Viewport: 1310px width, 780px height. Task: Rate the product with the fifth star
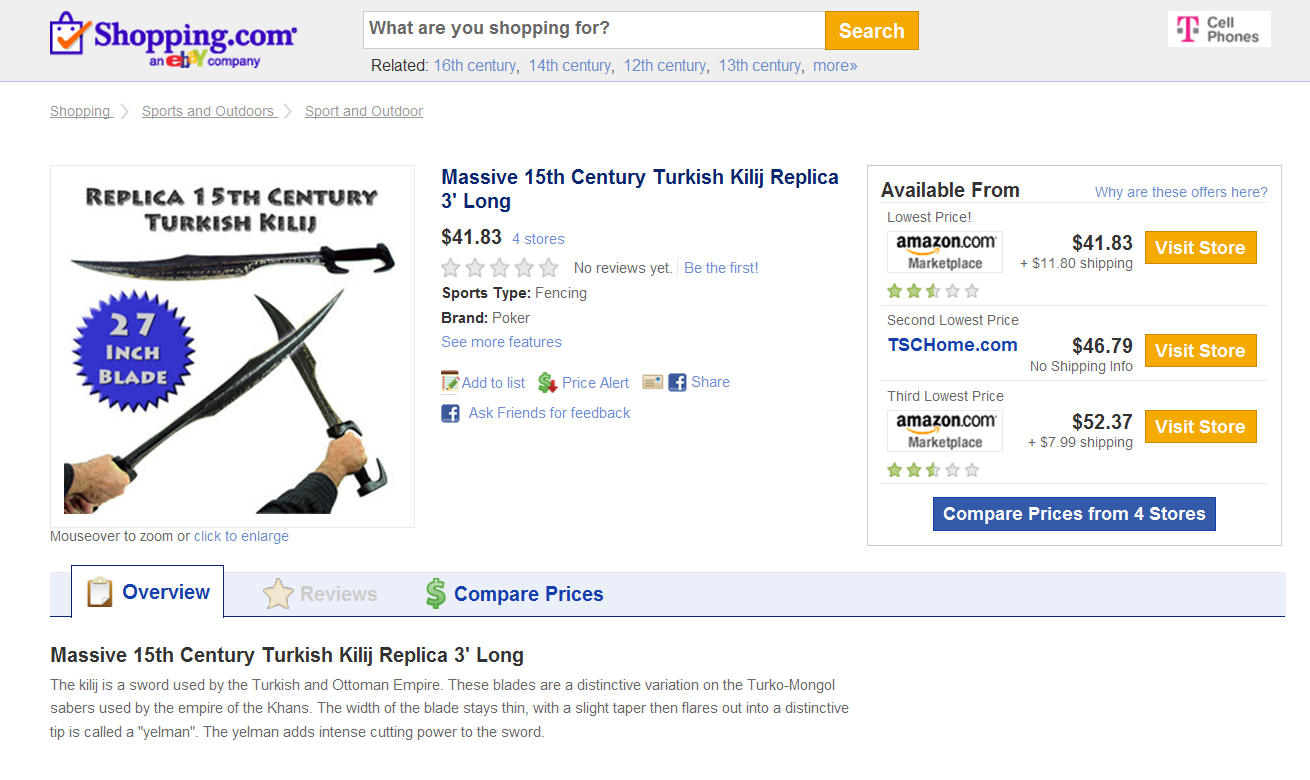click(549, 268)
